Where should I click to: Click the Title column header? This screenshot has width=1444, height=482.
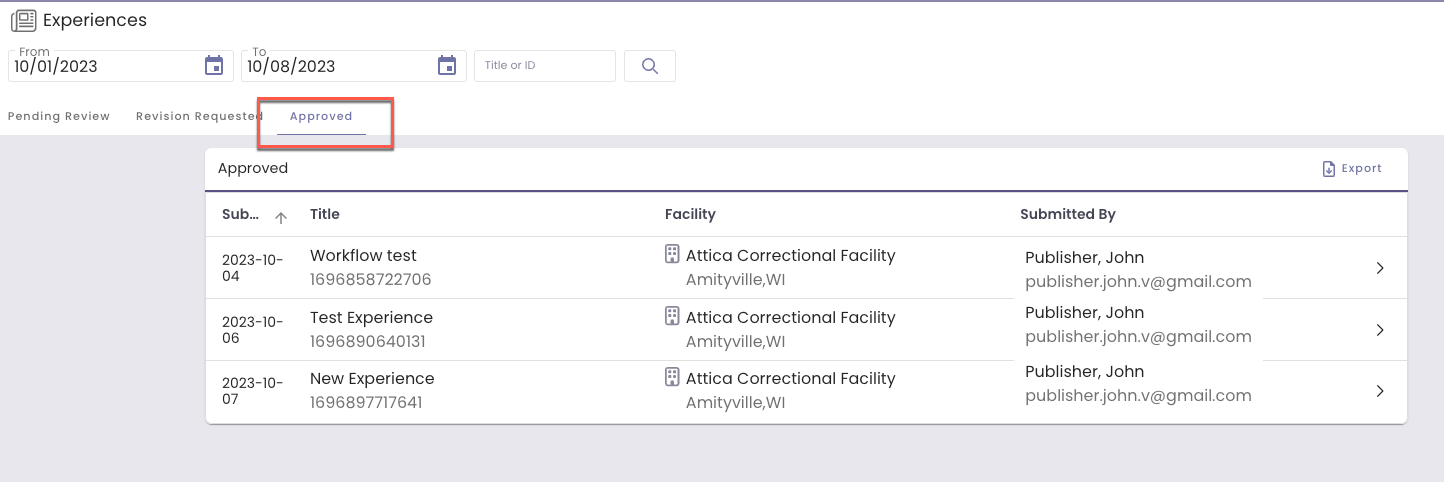point(325,214)
